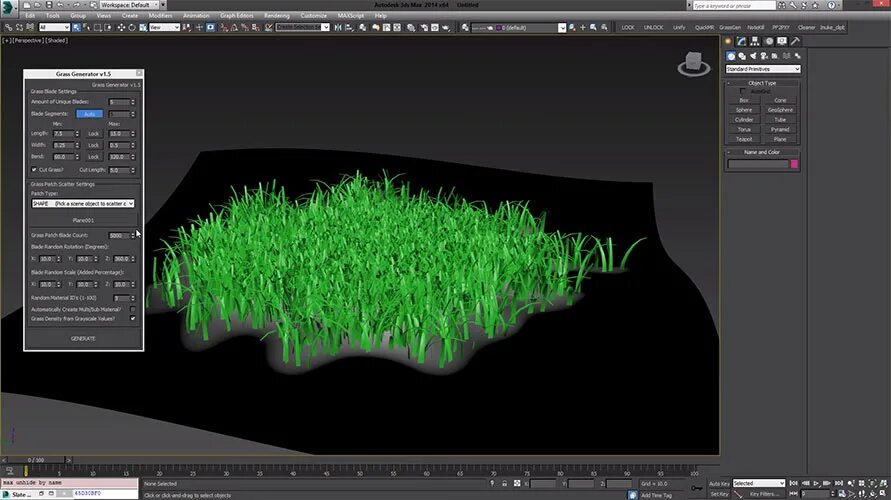This screenshot has width=891, height=500.
Task: Open the Rendering menu
Action: click(x=277, y=15)
